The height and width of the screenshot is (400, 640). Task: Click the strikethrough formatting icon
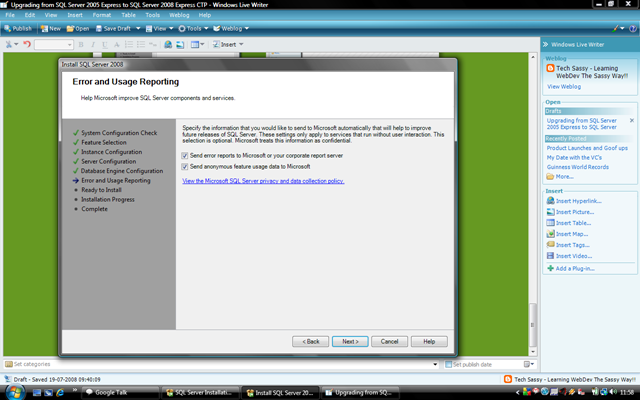[117, 44]
